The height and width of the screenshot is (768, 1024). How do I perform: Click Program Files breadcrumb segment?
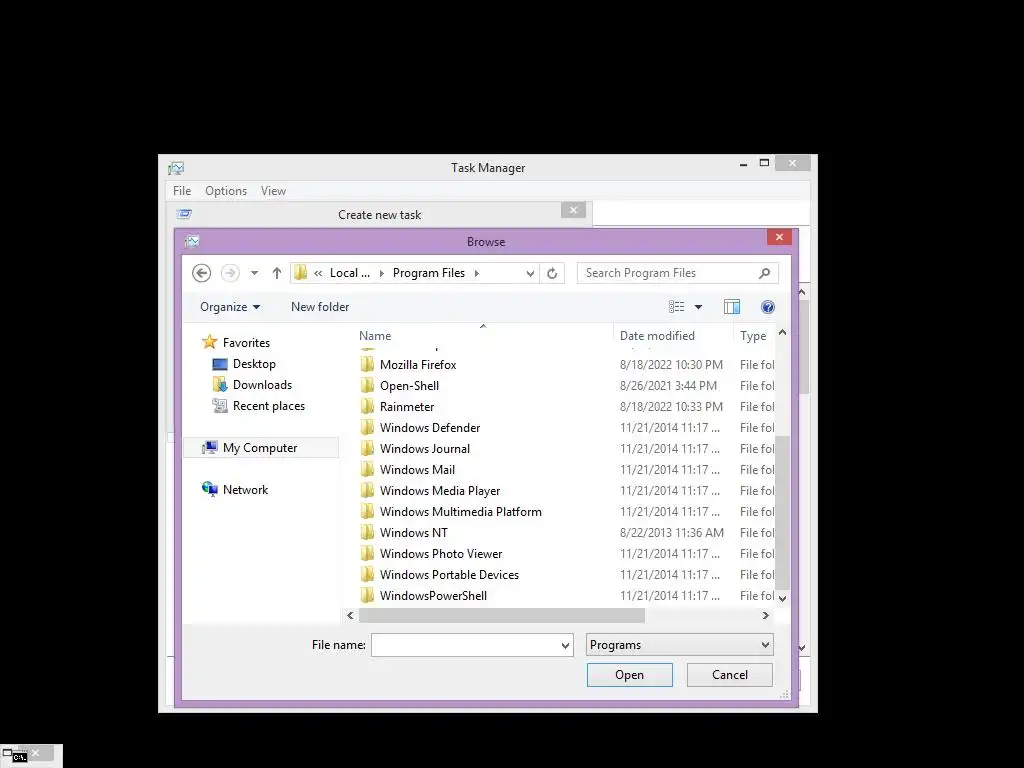(428, 273)
